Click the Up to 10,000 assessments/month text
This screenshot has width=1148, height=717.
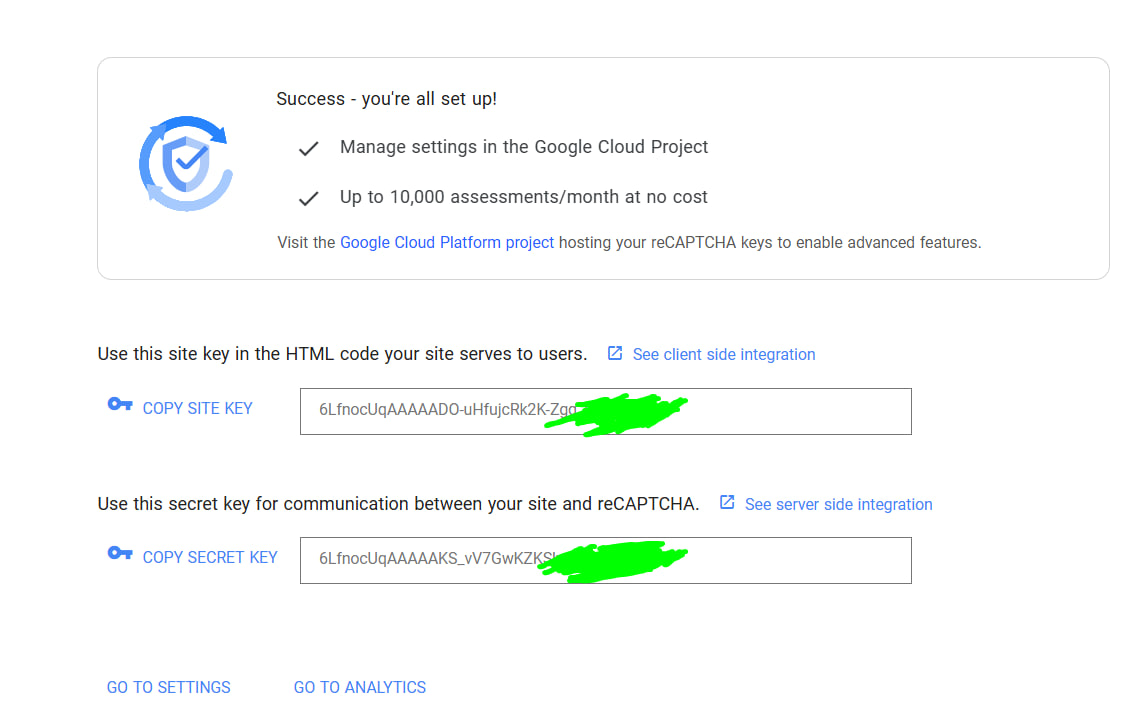[524, 197]
